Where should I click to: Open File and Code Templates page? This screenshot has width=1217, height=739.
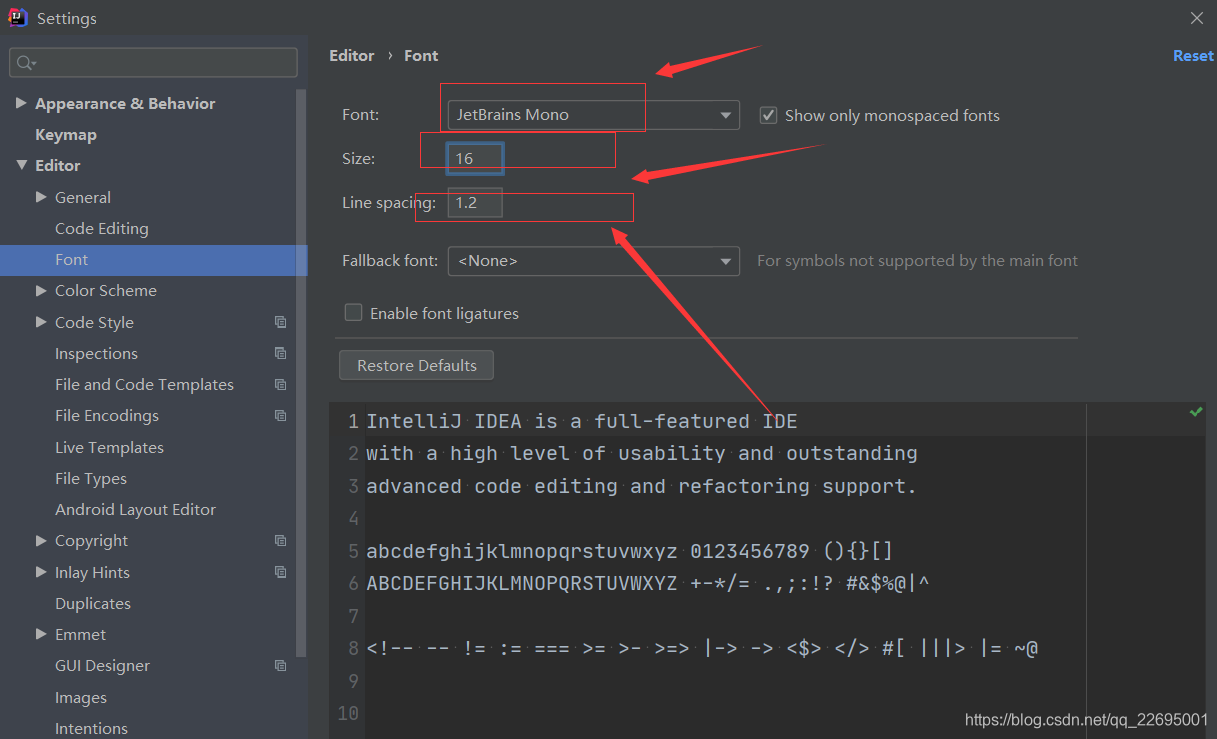[144, 384]
